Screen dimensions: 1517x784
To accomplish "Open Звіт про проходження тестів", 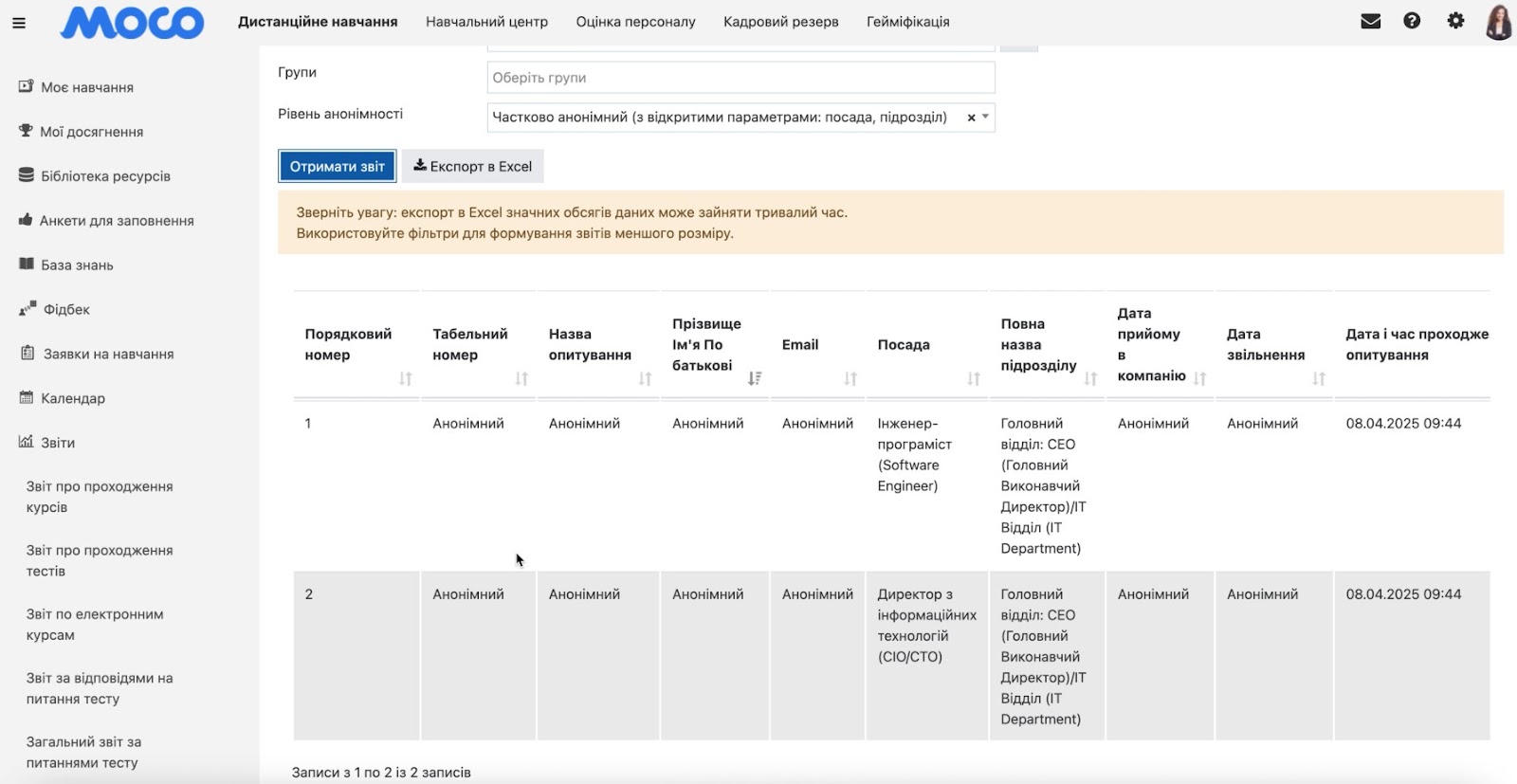I will coord(100,560).
